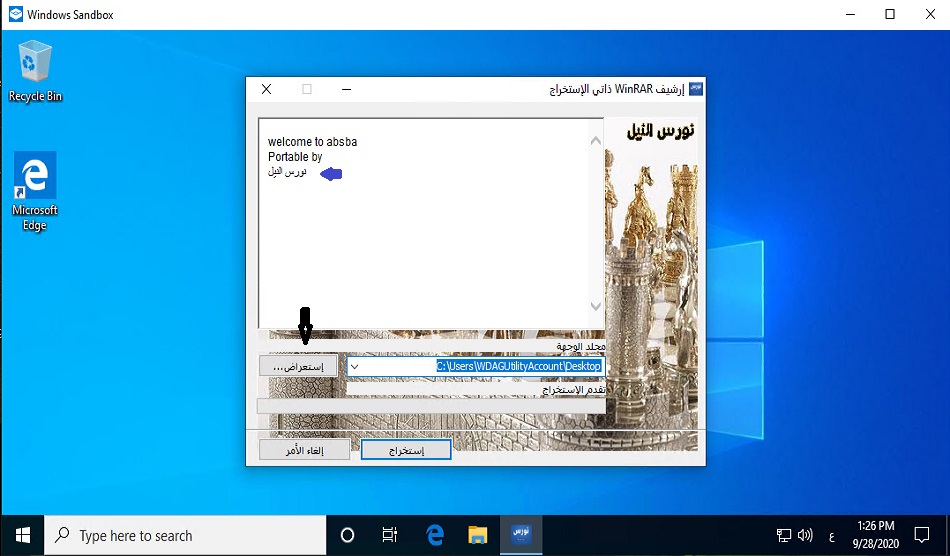Select the WinRAR extractor taskbar icon
Screen dimensions: 950x556
(x=521, y=535)
